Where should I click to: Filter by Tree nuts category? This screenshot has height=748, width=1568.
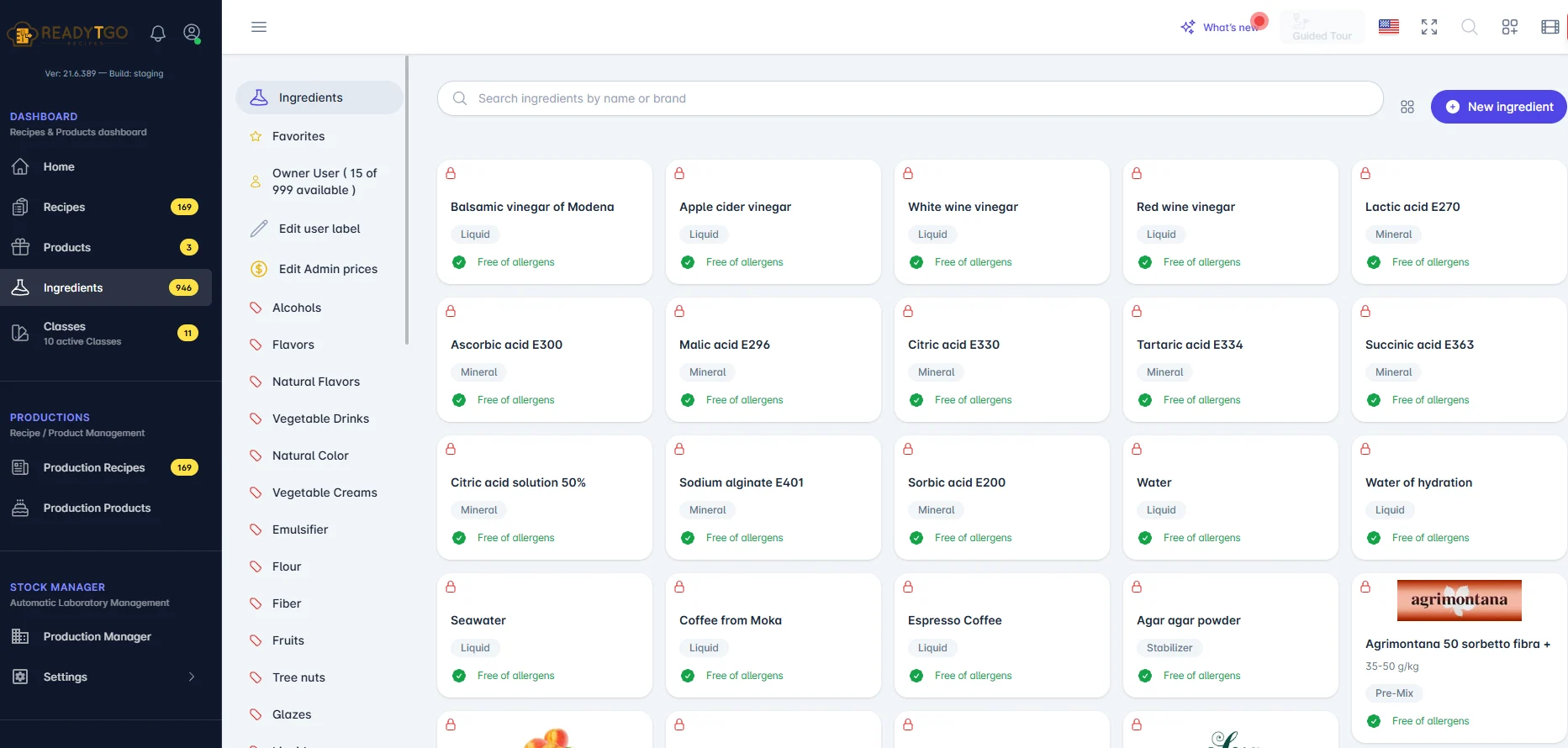click(319, 677)
